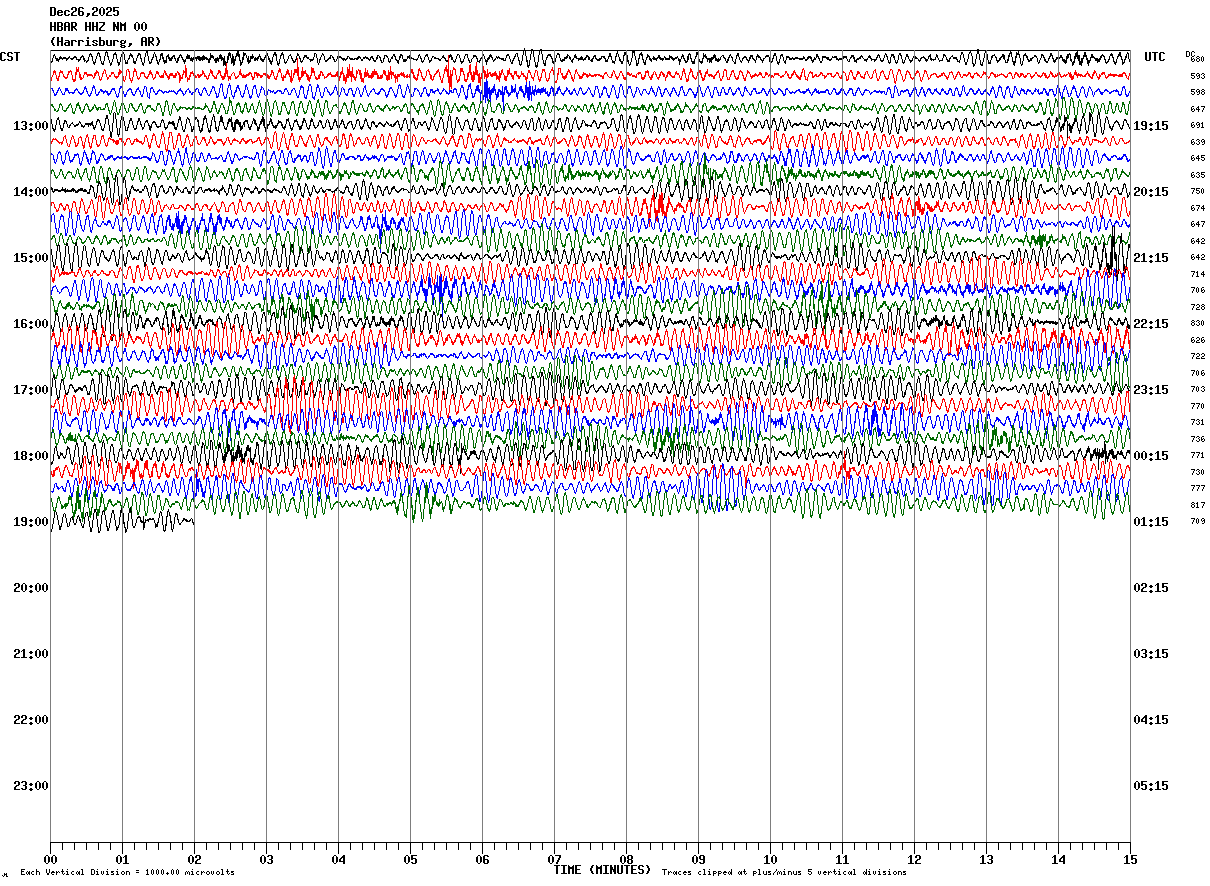Click minute tick label 08
Image resolution: width=1210 pixels, height=886 pixels.
[x=626, y=859]
